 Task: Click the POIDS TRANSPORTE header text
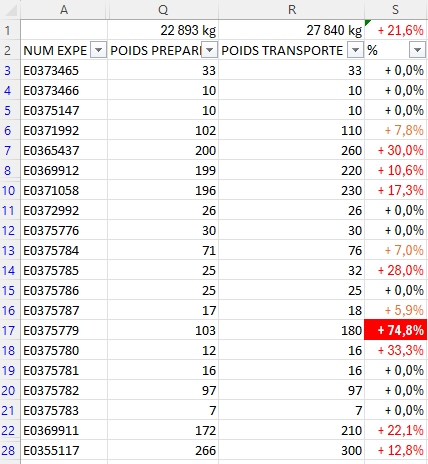tap(282, 51)
